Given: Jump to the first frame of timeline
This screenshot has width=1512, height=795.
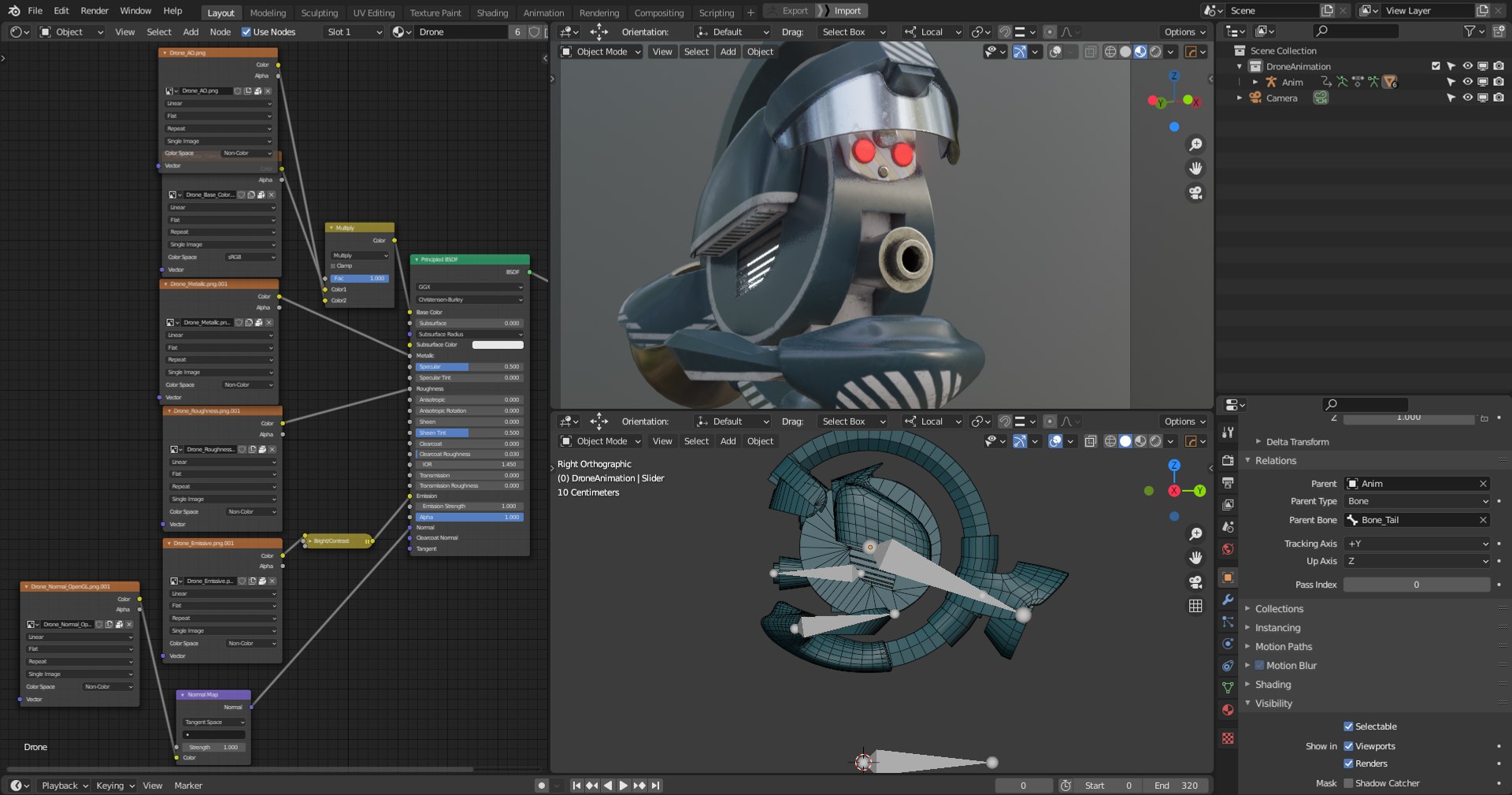Looking at the screenshot, I should click(576, 786).
